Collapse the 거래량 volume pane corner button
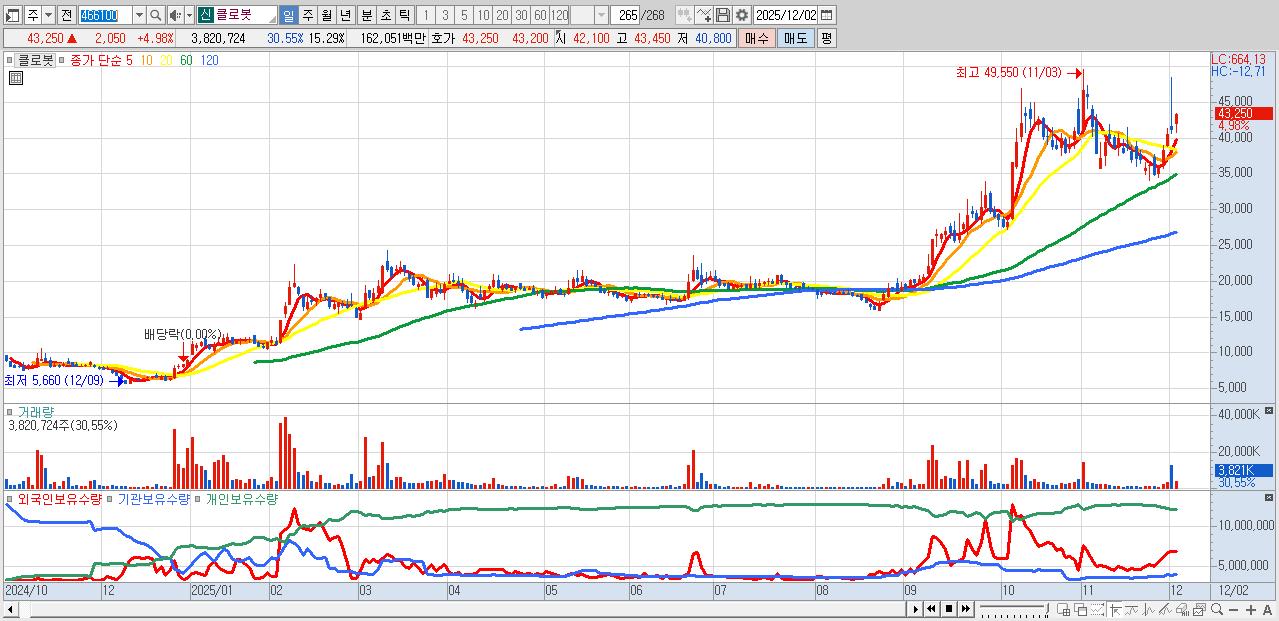 (x=1269, y=411)
